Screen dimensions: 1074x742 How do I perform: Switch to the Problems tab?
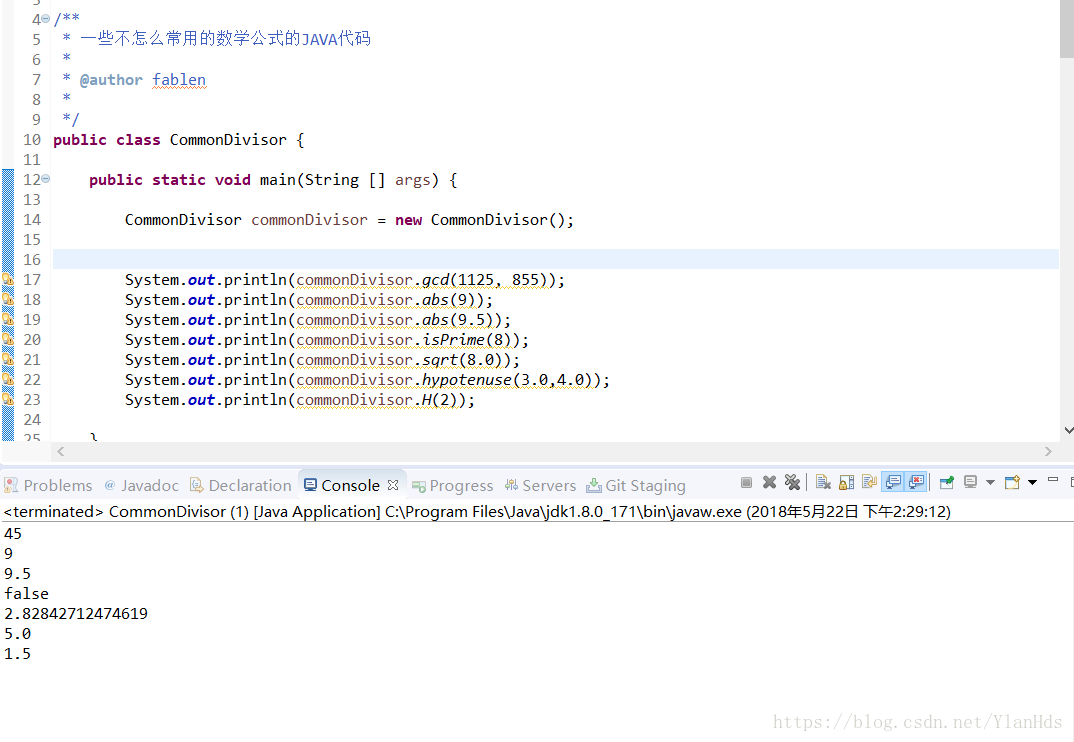pos(49,485)
